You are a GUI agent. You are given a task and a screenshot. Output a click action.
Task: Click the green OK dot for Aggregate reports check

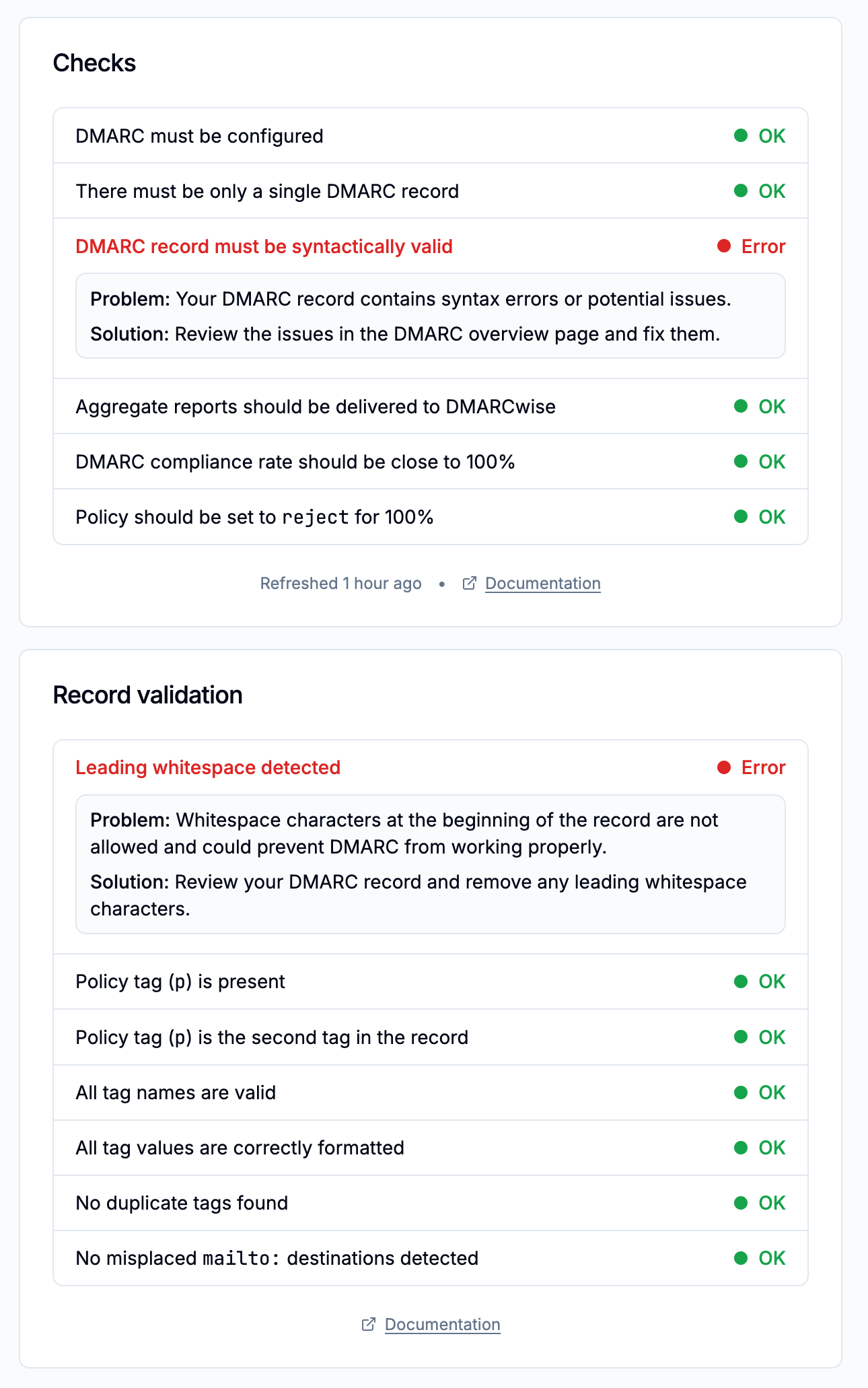[x=740, y=406]
